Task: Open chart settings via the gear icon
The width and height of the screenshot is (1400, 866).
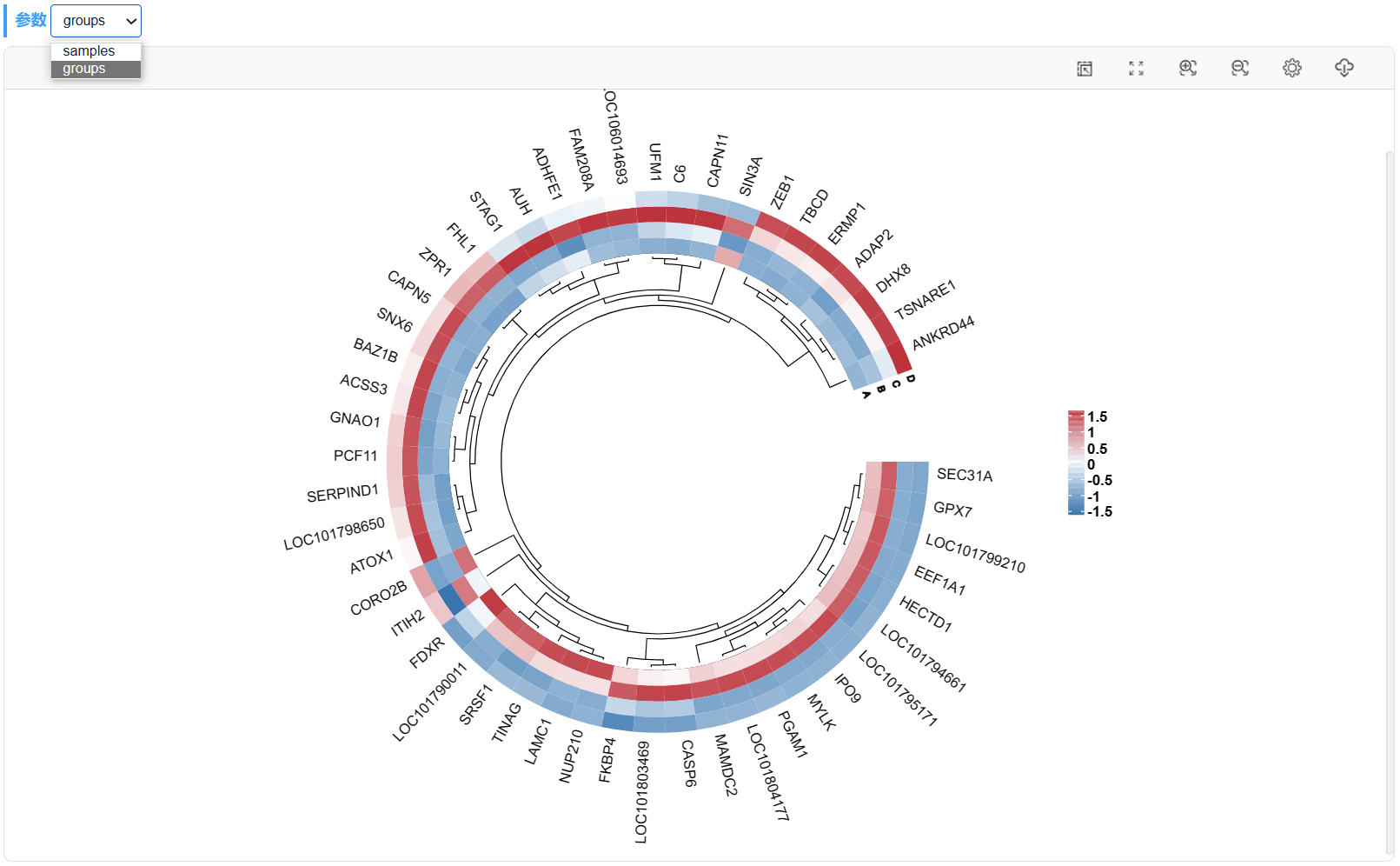Action: point(1292,68)
